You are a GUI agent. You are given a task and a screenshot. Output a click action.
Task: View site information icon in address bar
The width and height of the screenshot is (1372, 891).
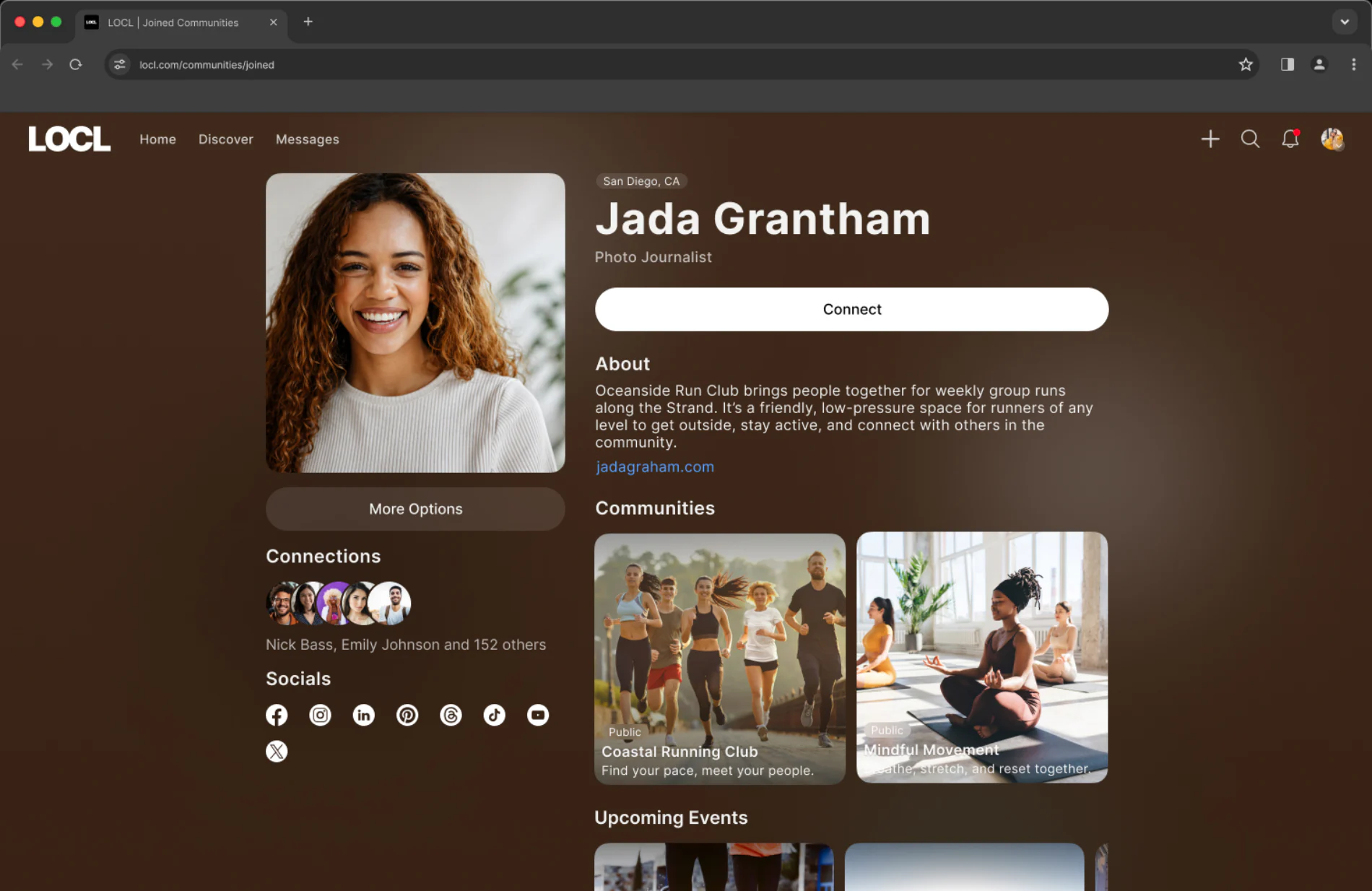tap(120, 64)
